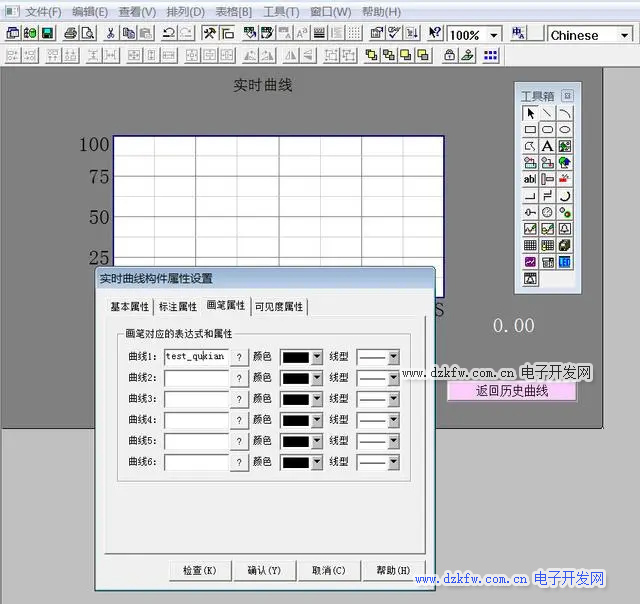This screenshot has height=604, width=640.
Task: Select the ellipse shape tool
Action: (565, 130)
